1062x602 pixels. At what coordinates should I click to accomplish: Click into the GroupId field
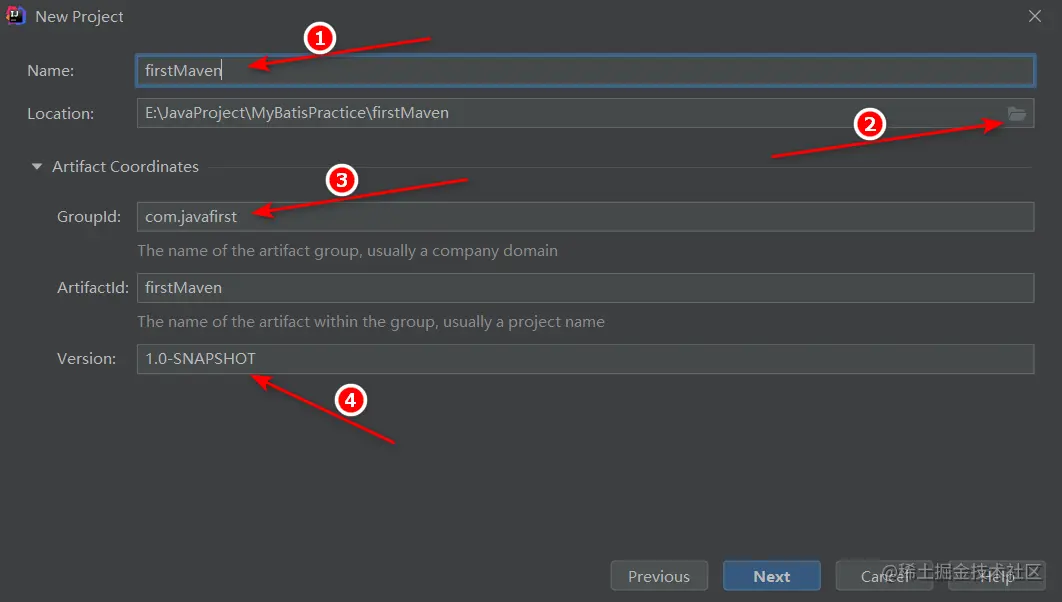[x=585, y=217]
